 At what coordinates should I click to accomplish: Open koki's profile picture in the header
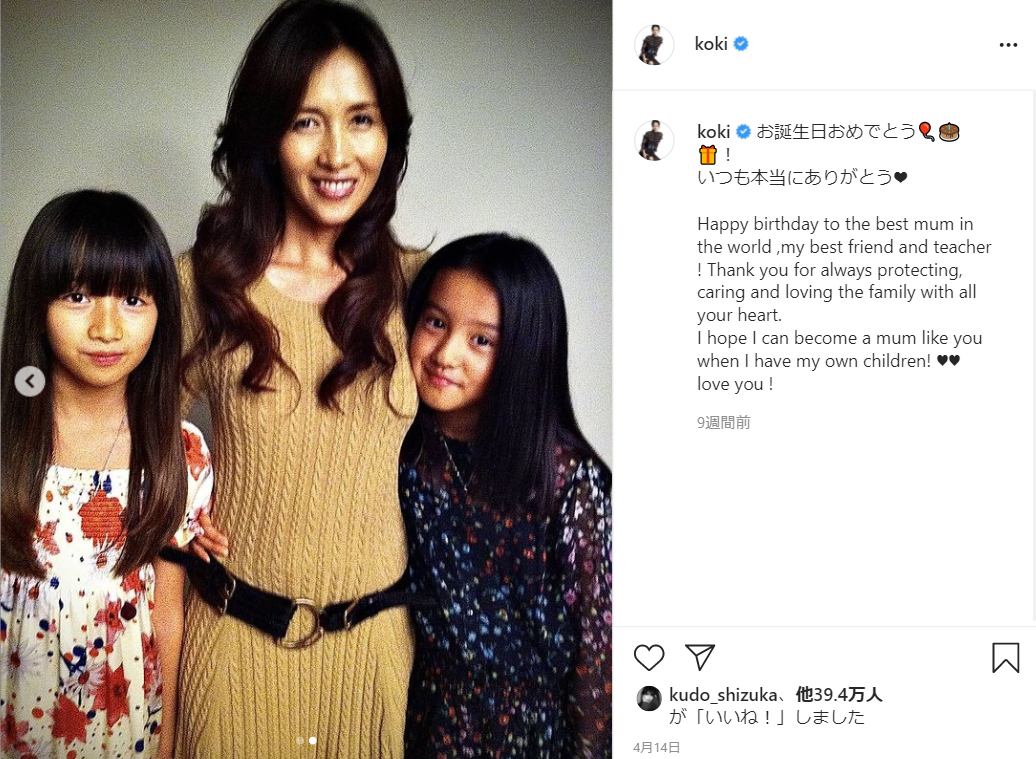pyautogui.click(x=654, y=45)
